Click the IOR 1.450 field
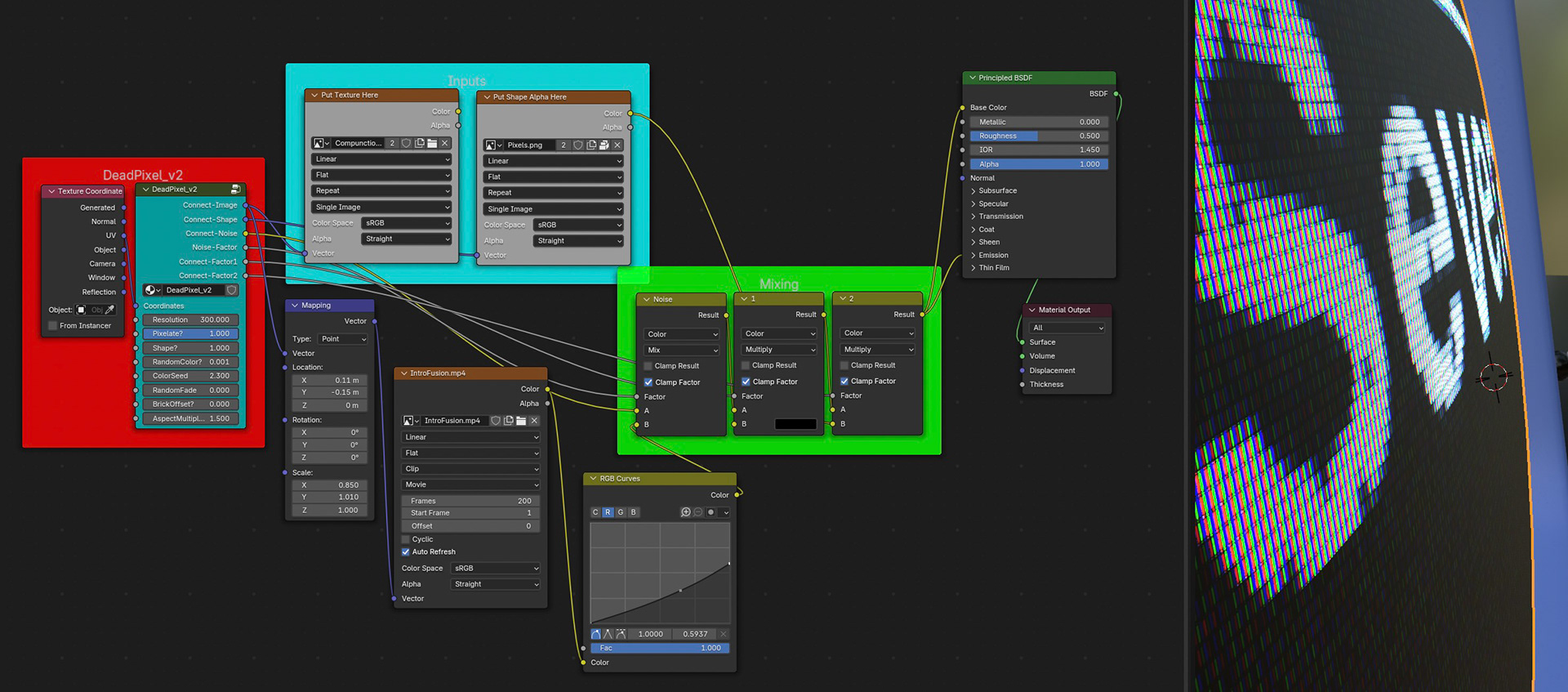Screen dimensions: 1568x692 pos(1039,150)
